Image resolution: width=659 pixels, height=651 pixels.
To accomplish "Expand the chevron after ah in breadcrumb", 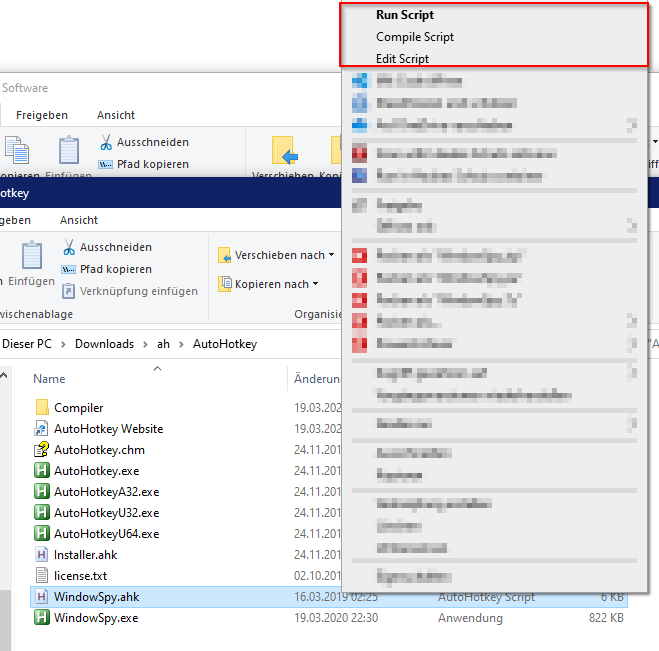I will click(x=181, y=344).
